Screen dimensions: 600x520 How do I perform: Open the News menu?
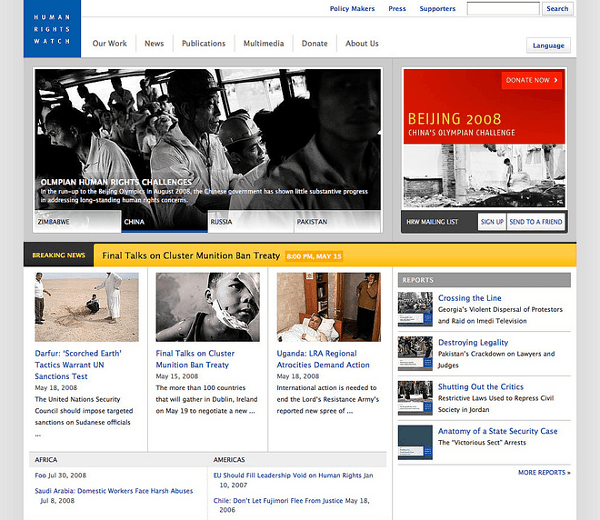154,43
